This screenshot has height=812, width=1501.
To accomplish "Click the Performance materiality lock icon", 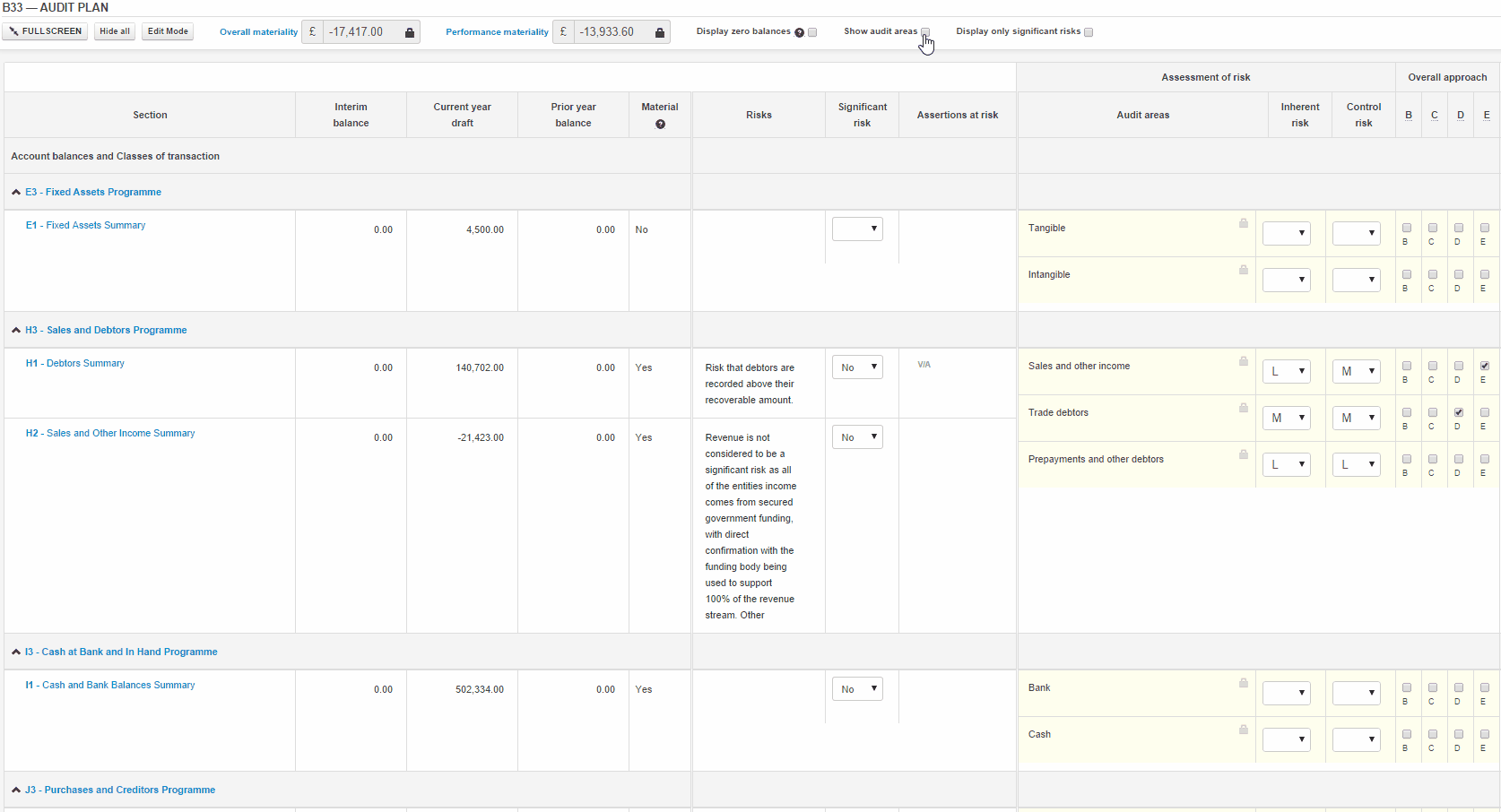I will pyautogui.click(x=660, y=32).
